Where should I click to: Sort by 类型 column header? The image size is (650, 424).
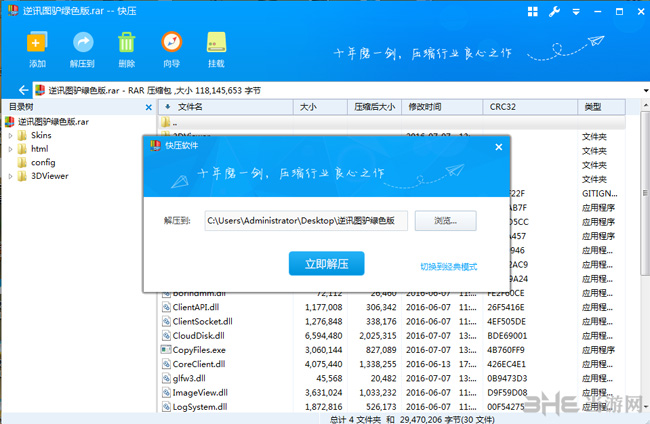click(x=601, y=107)
